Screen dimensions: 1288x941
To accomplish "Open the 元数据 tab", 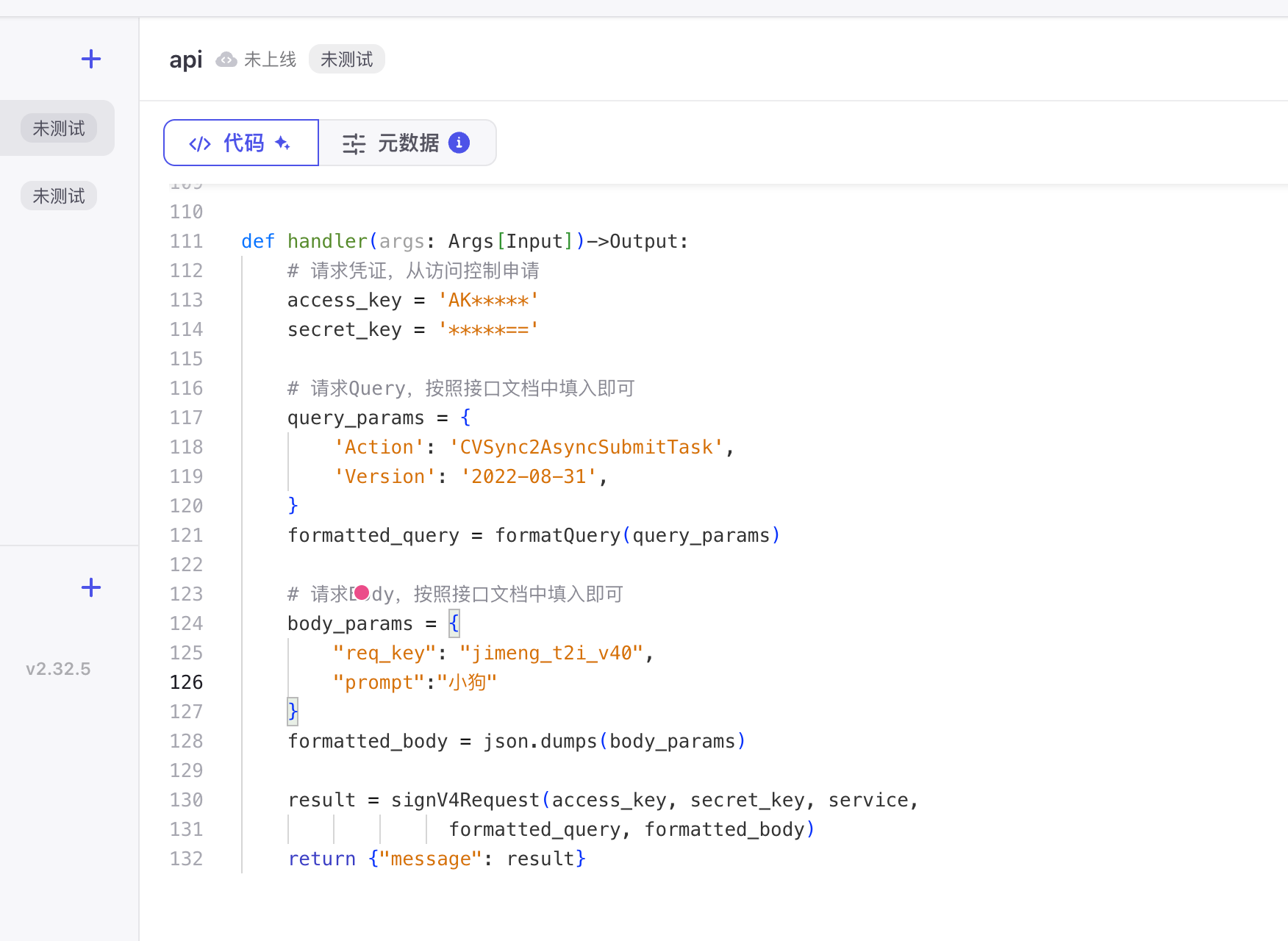I will tap(407, 143).
